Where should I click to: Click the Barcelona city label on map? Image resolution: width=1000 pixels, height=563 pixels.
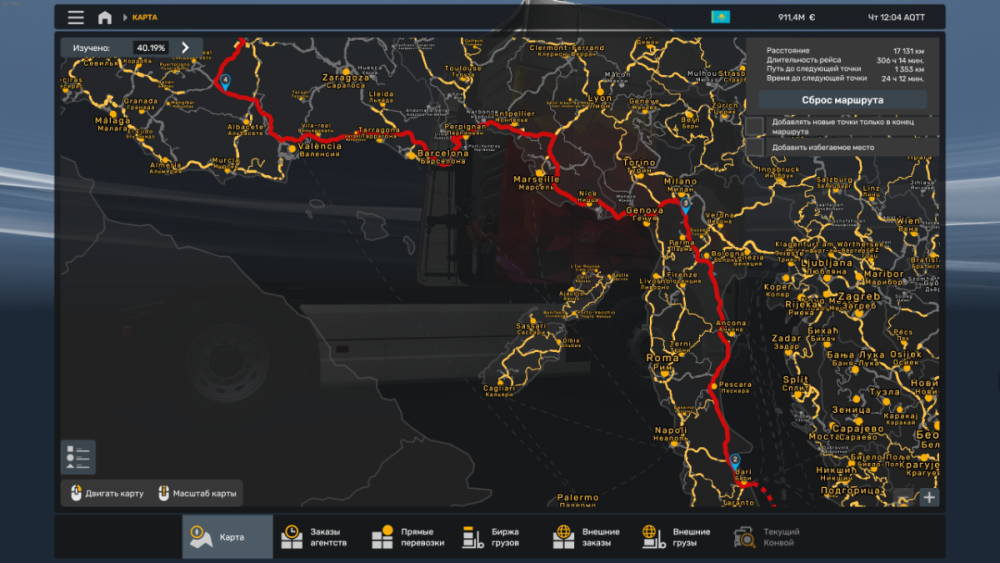click(x=443, y=154)
